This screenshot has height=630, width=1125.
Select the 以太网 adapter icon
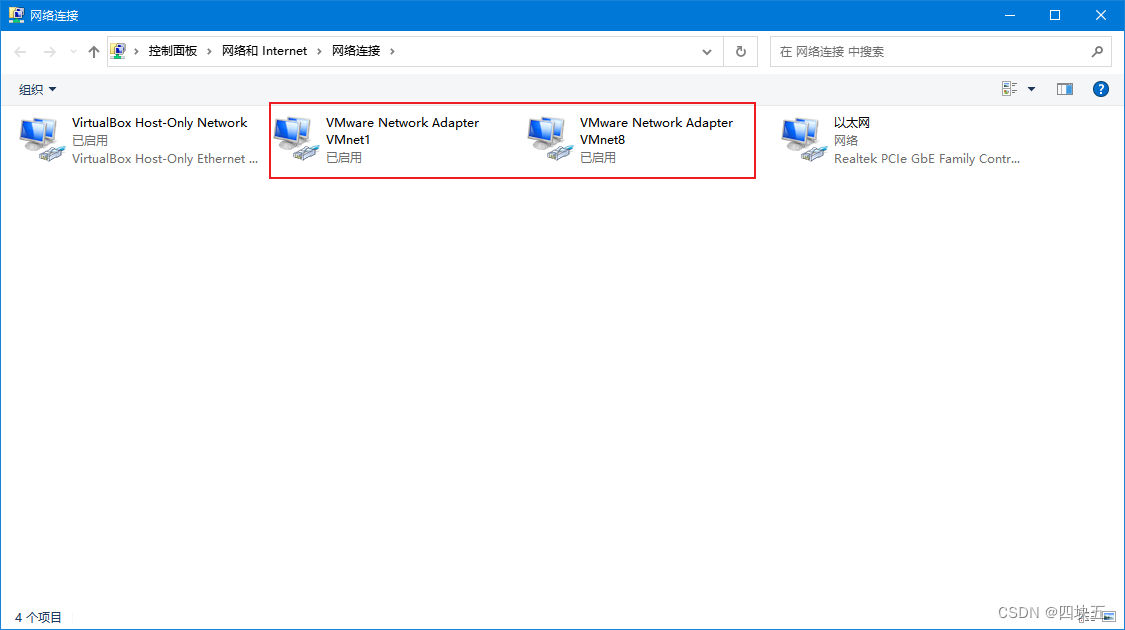click(x=804, y=139)
